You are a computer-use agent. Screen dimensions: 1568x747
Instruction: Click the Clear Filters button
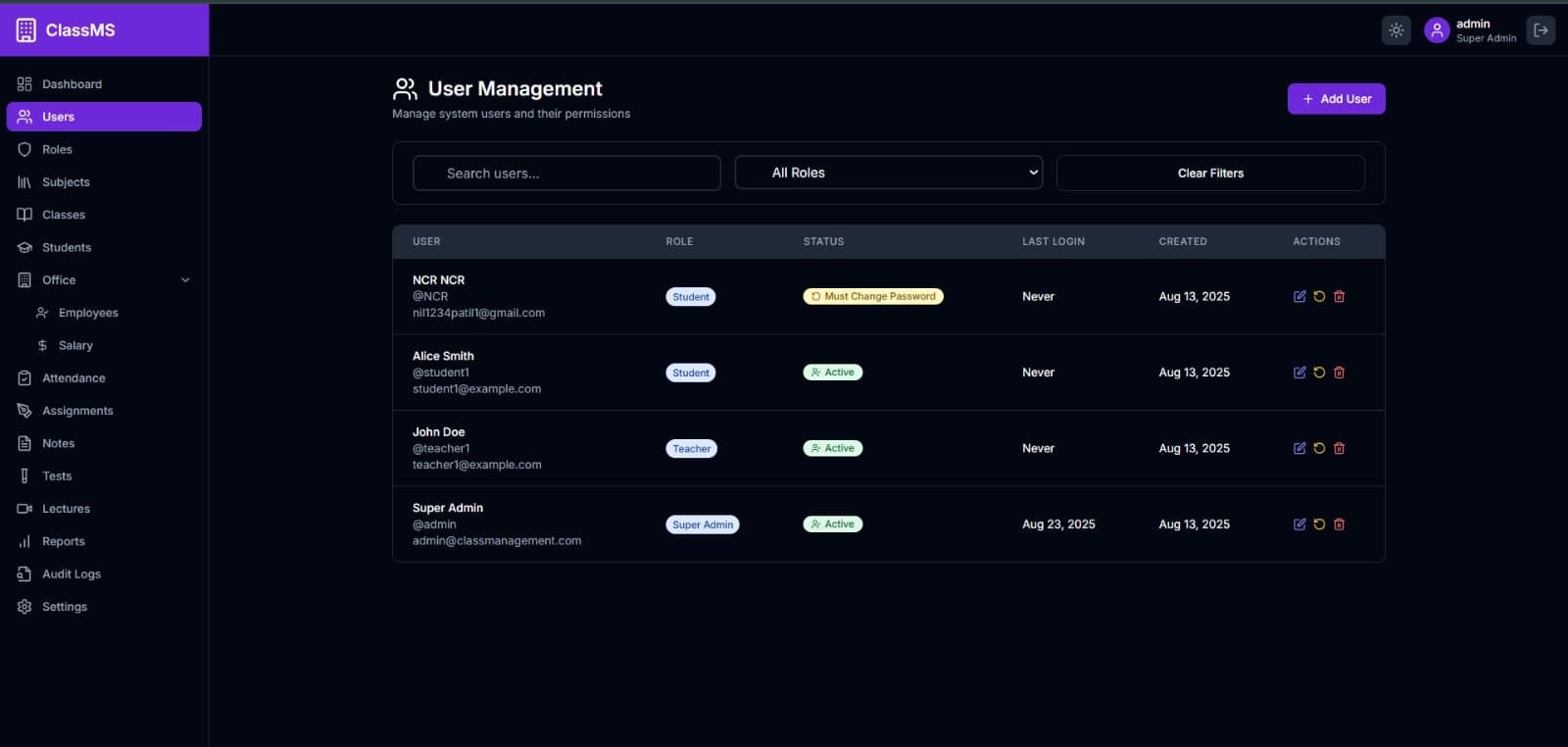click(x=1210, y=173)
